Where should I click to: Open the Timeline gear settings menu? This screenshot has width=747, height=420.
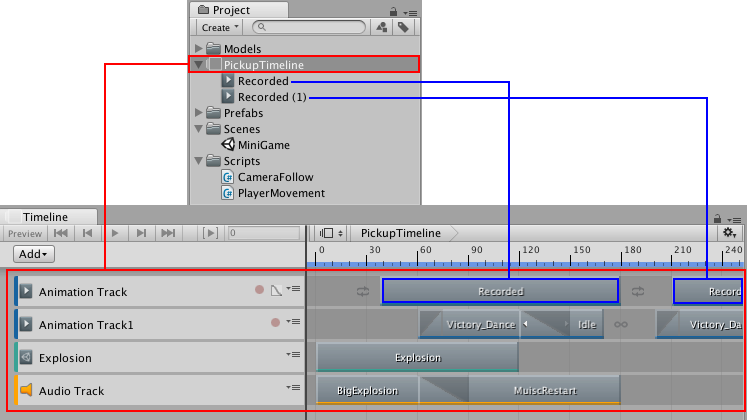[x=729, y=233]
